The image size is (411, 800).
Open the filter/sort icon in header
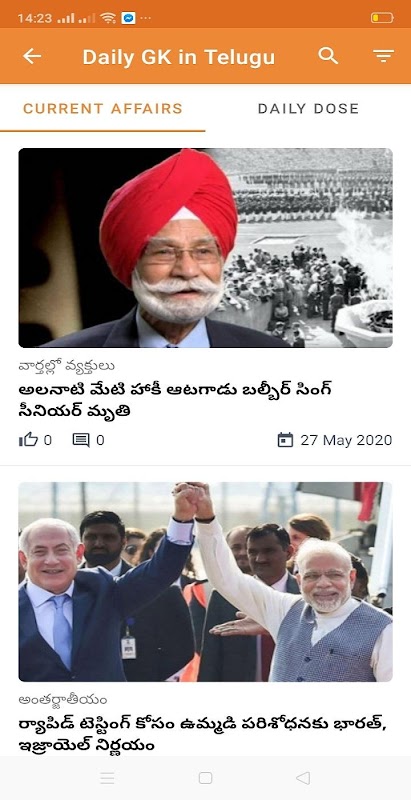[383, 56]
